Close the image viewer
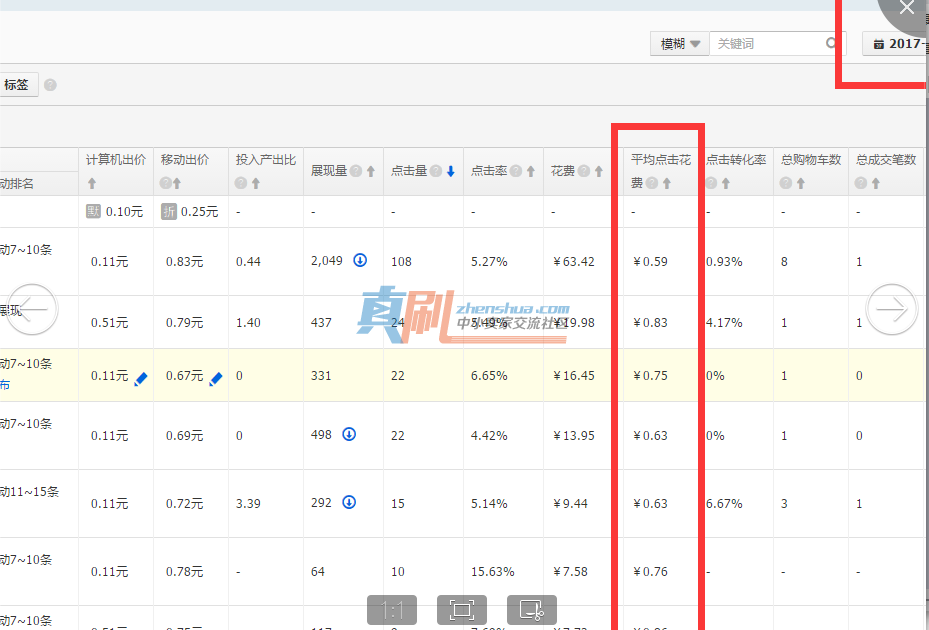 pyautogui.click(x=906, y=8)
